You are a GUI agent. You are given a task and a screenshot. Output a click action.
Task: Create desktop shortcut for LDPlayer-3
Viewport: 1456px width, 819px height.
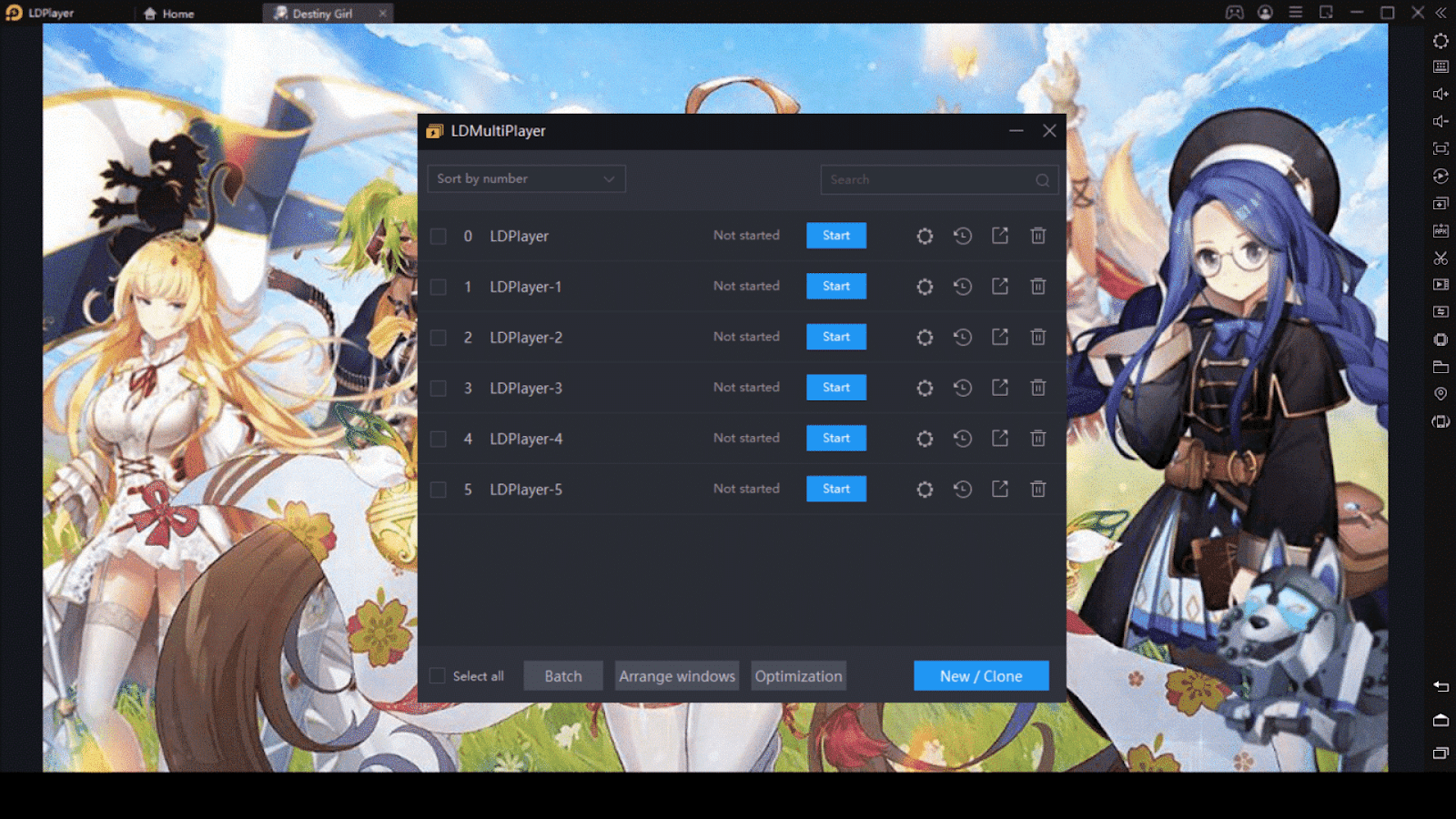tap(1000, 388)
